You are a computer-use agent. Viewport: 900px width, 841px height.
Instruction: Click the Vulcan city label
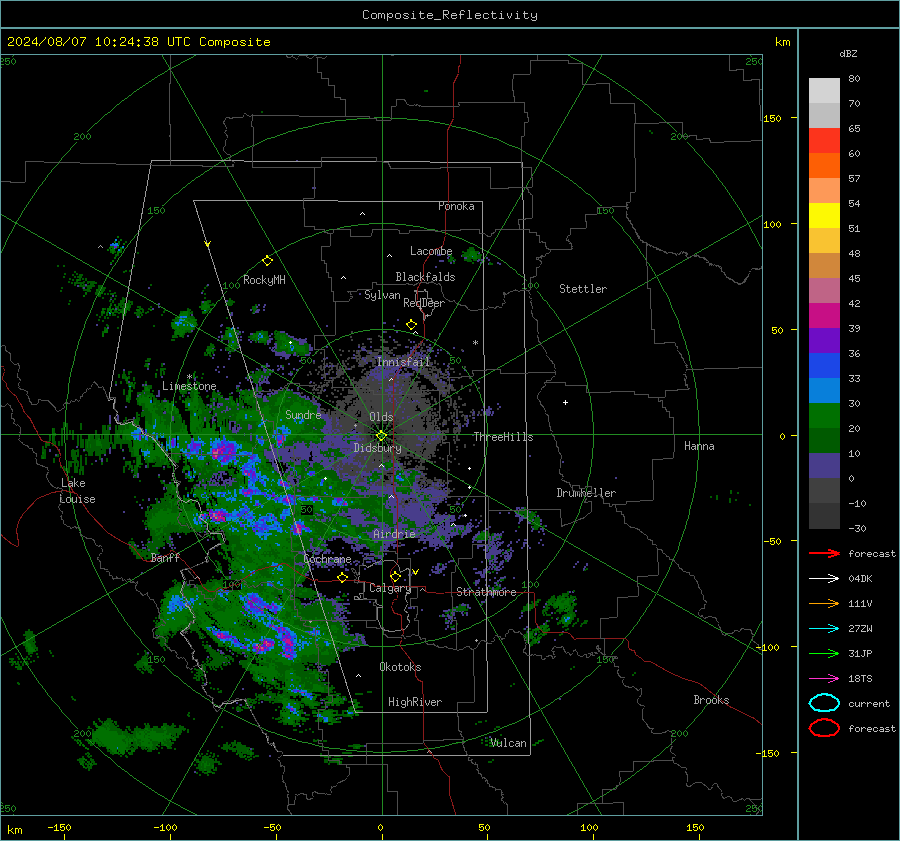click(x=508, y=743)
